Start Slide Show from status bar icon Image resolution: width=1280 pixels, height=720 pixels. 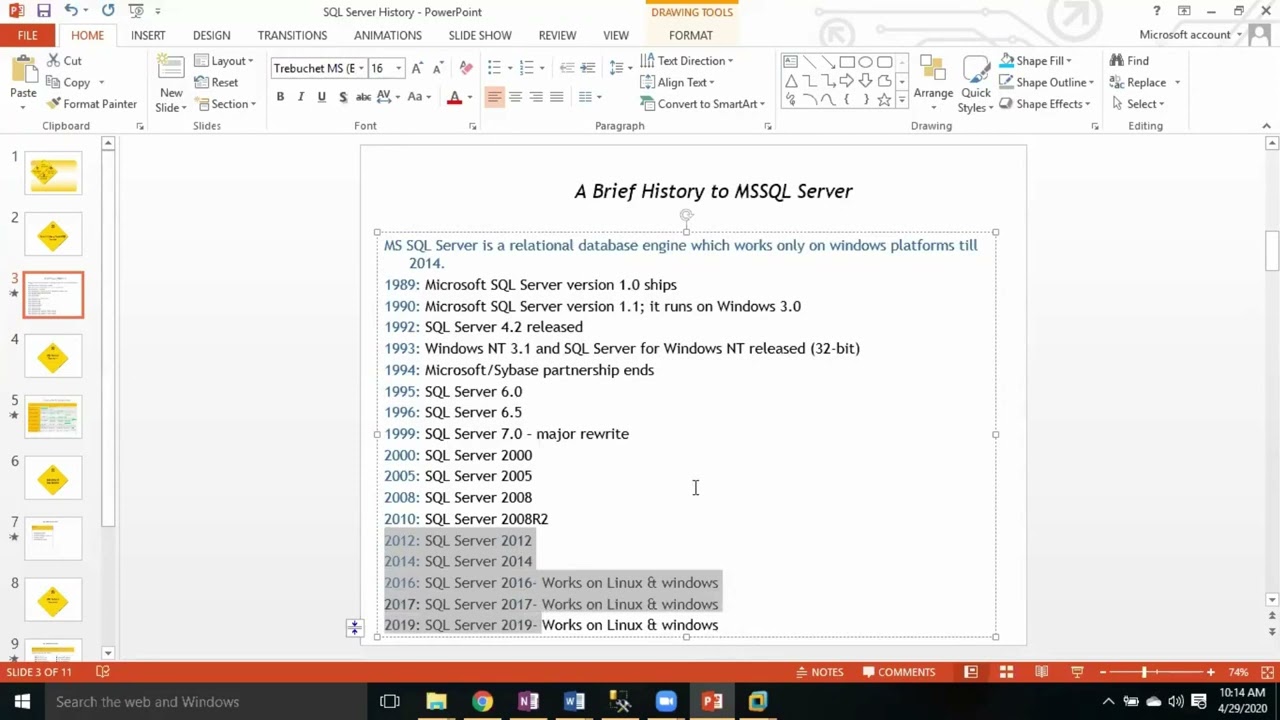click(x=1077, y=672)
